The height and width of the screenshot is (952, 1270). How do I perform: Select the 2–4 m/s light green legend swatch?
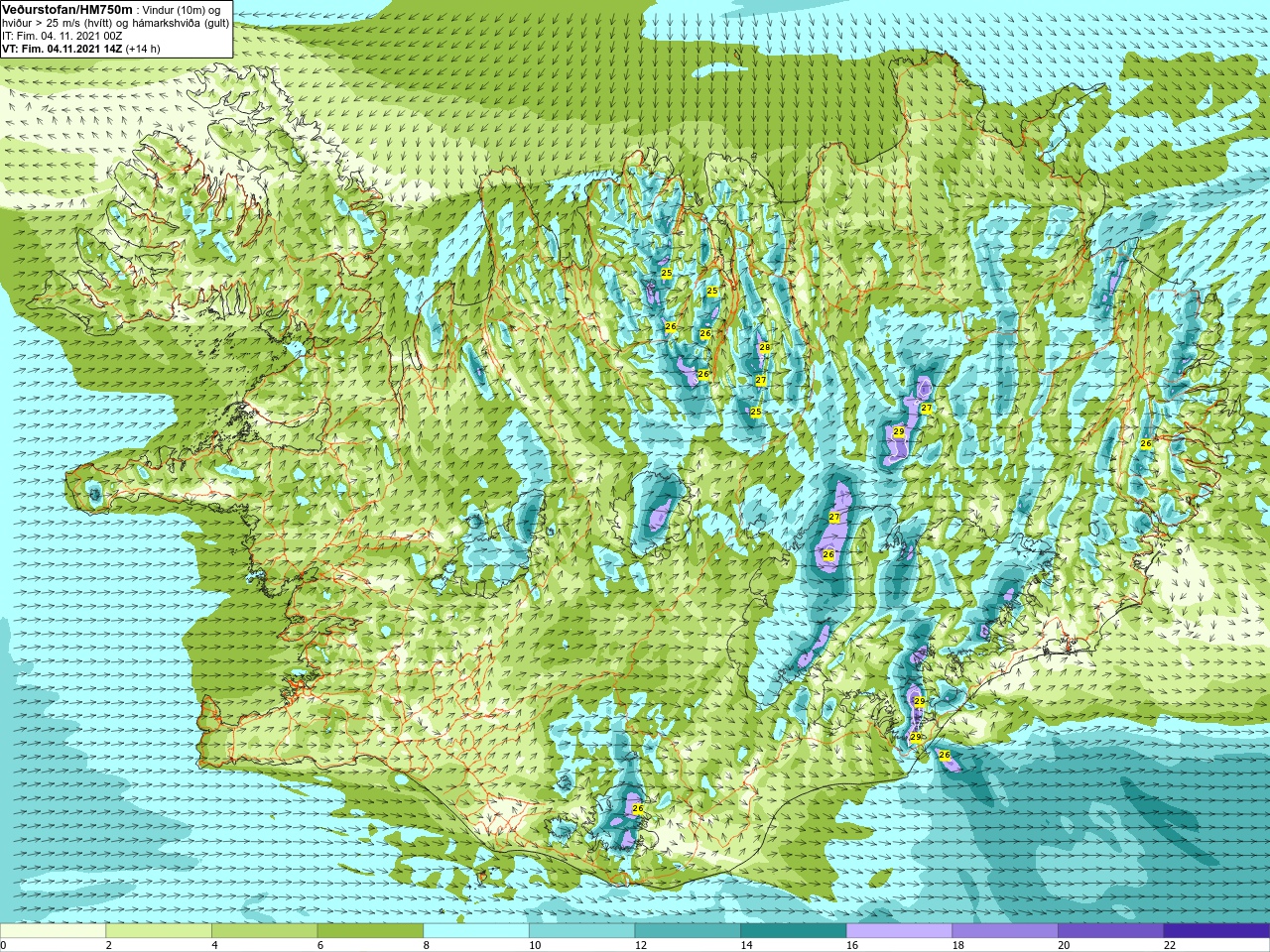pyautogui.click(x=159, y=931)
